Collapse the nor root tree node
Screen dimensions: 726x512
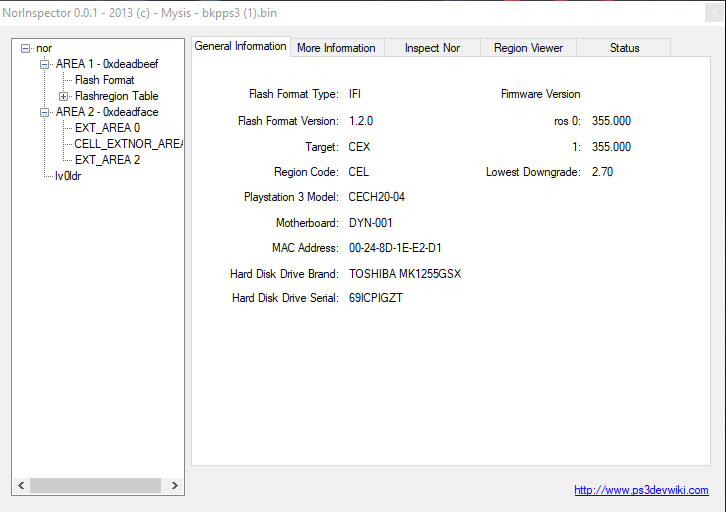tap(26, 48)
